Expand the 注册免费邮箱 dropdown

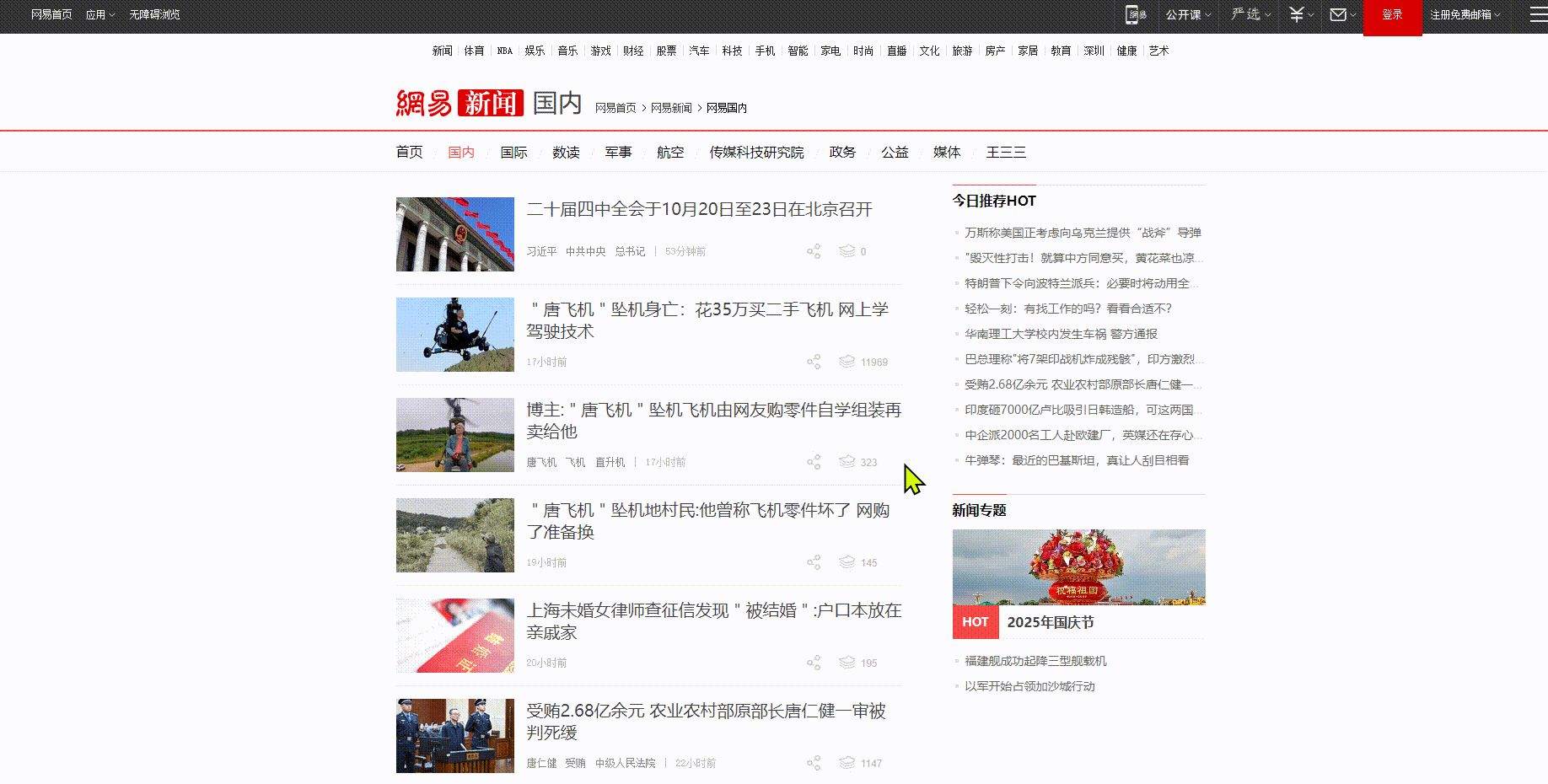coord(1465,14)
